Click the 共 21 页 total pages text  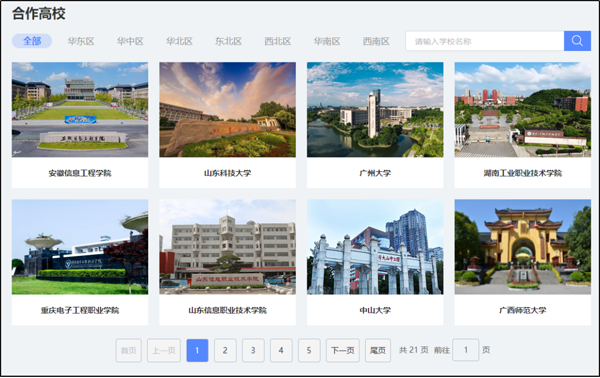[414, 350]
